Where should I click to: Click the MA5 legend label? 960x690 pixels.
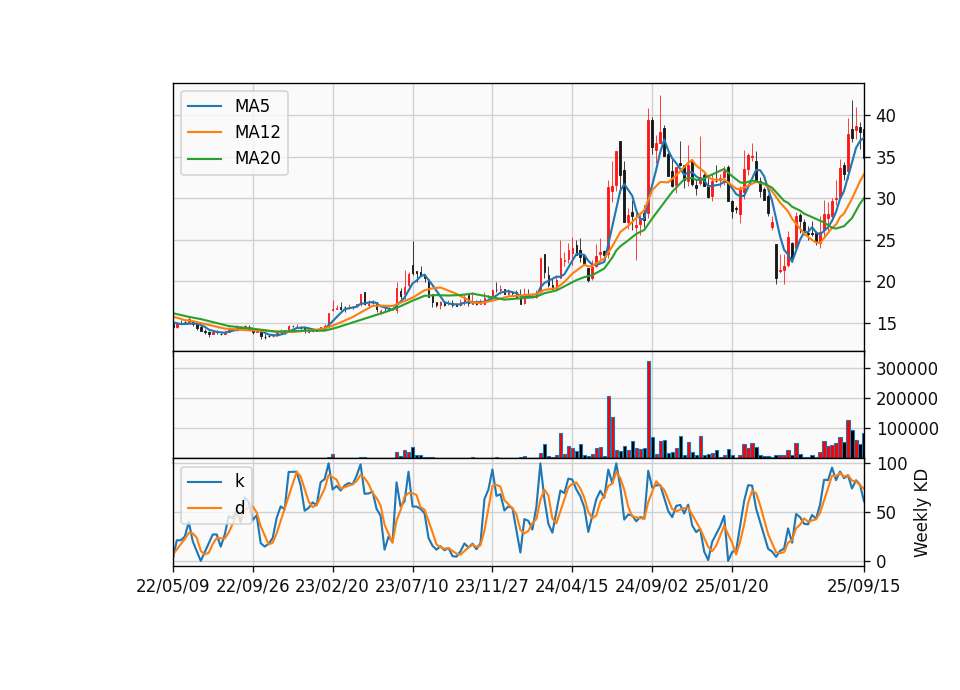[x=252, y=106]
